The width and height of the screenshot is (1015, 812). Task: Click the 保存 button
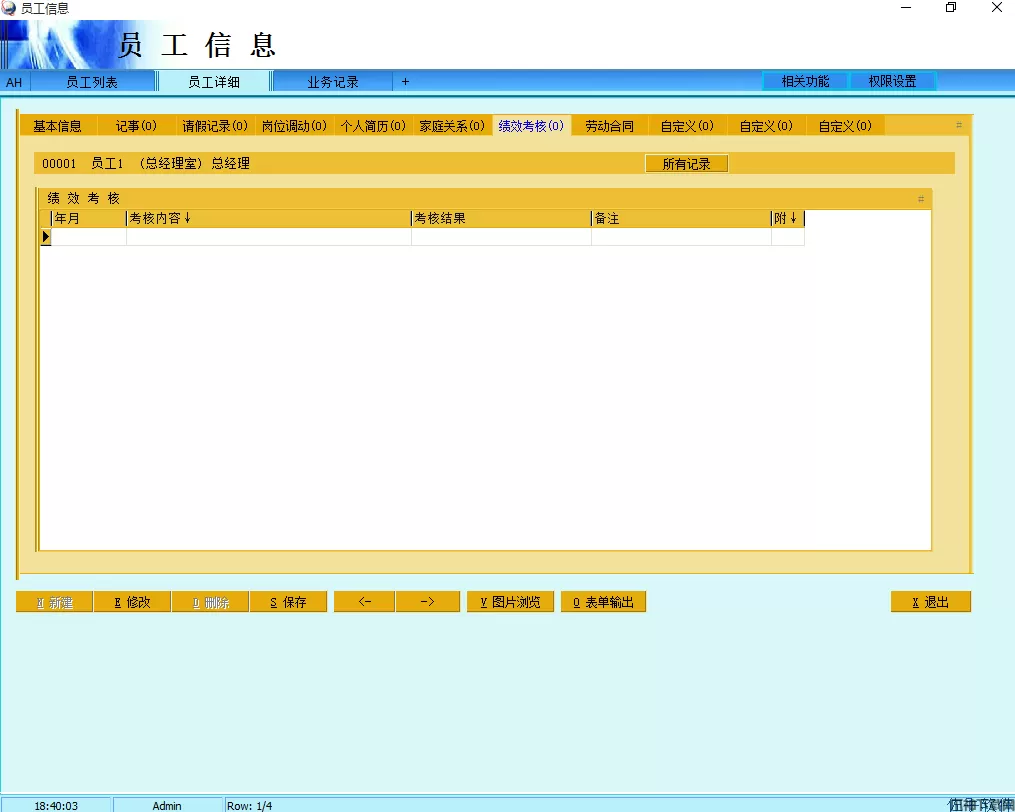(x=288, y=602)
